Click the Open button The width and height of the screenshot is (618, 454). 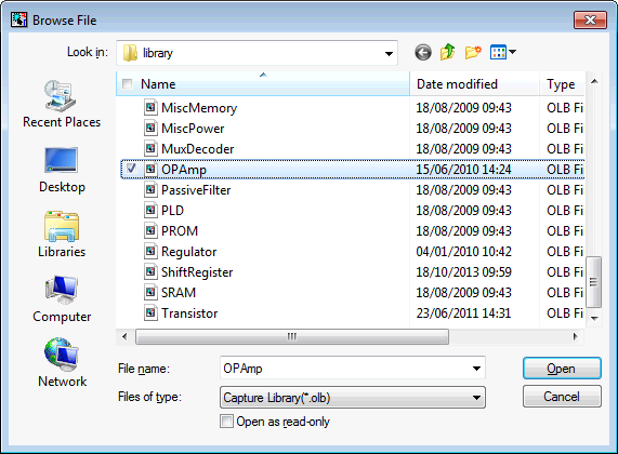click(x=561, y=368)
